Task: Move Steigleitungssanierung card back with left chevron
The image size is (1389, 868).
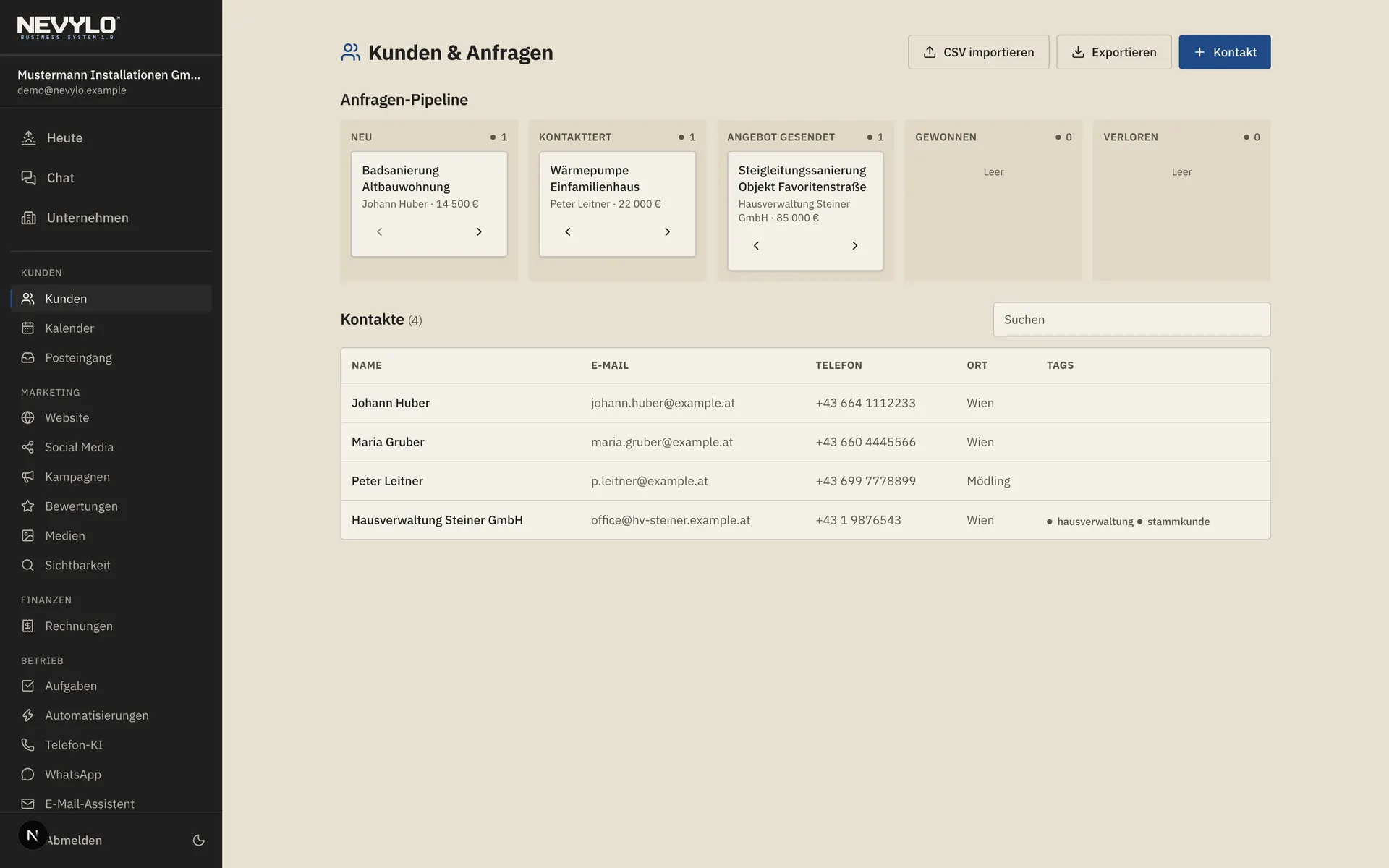Action: pos(756,246)
